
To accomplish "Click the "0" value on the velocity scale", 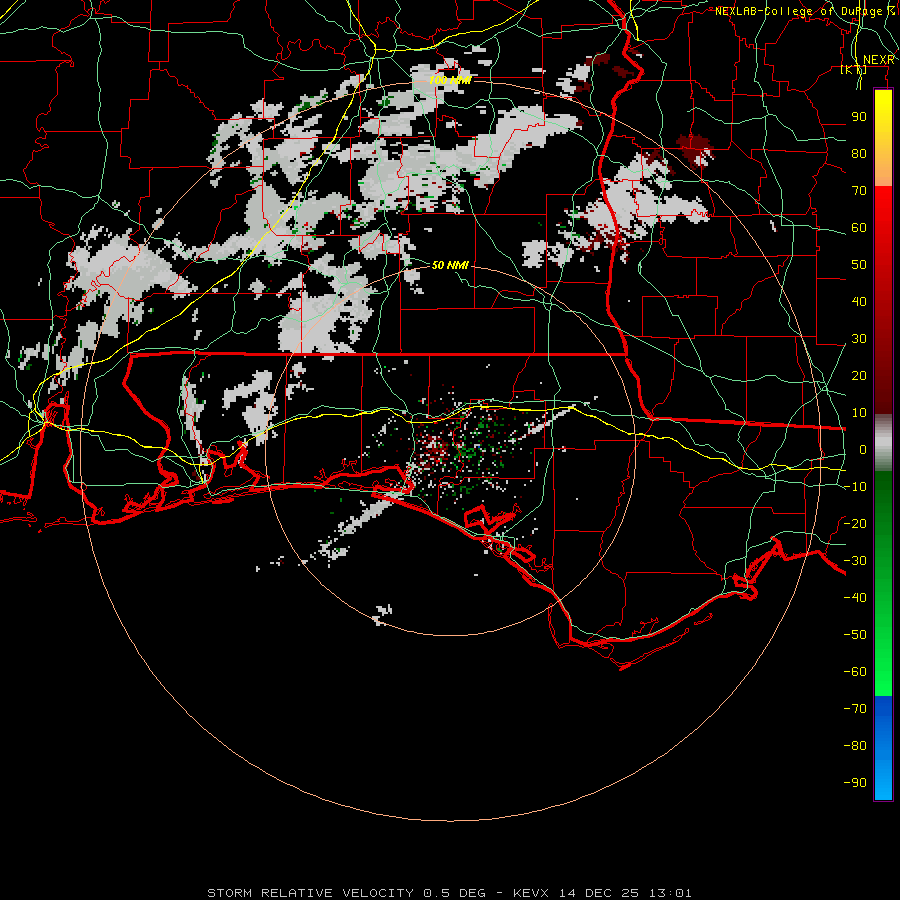I will point(863,450).
